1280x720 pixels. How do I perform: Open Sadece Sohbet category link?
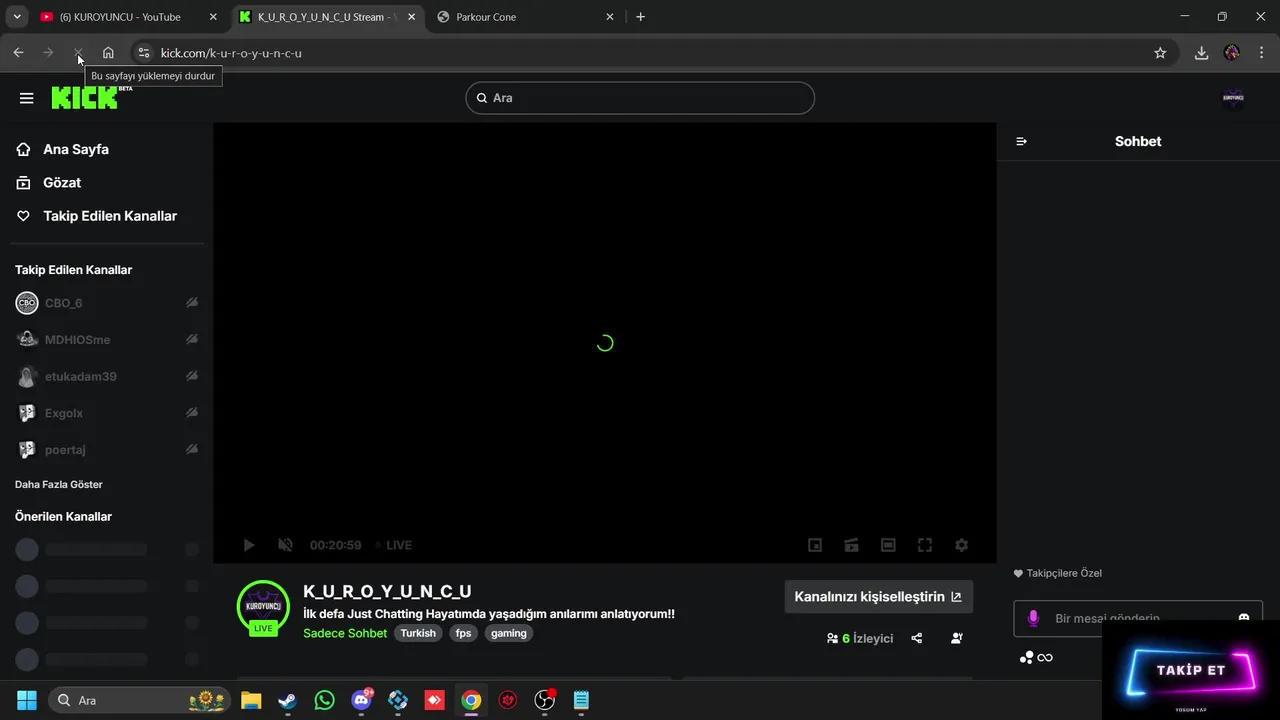point(345,633)
